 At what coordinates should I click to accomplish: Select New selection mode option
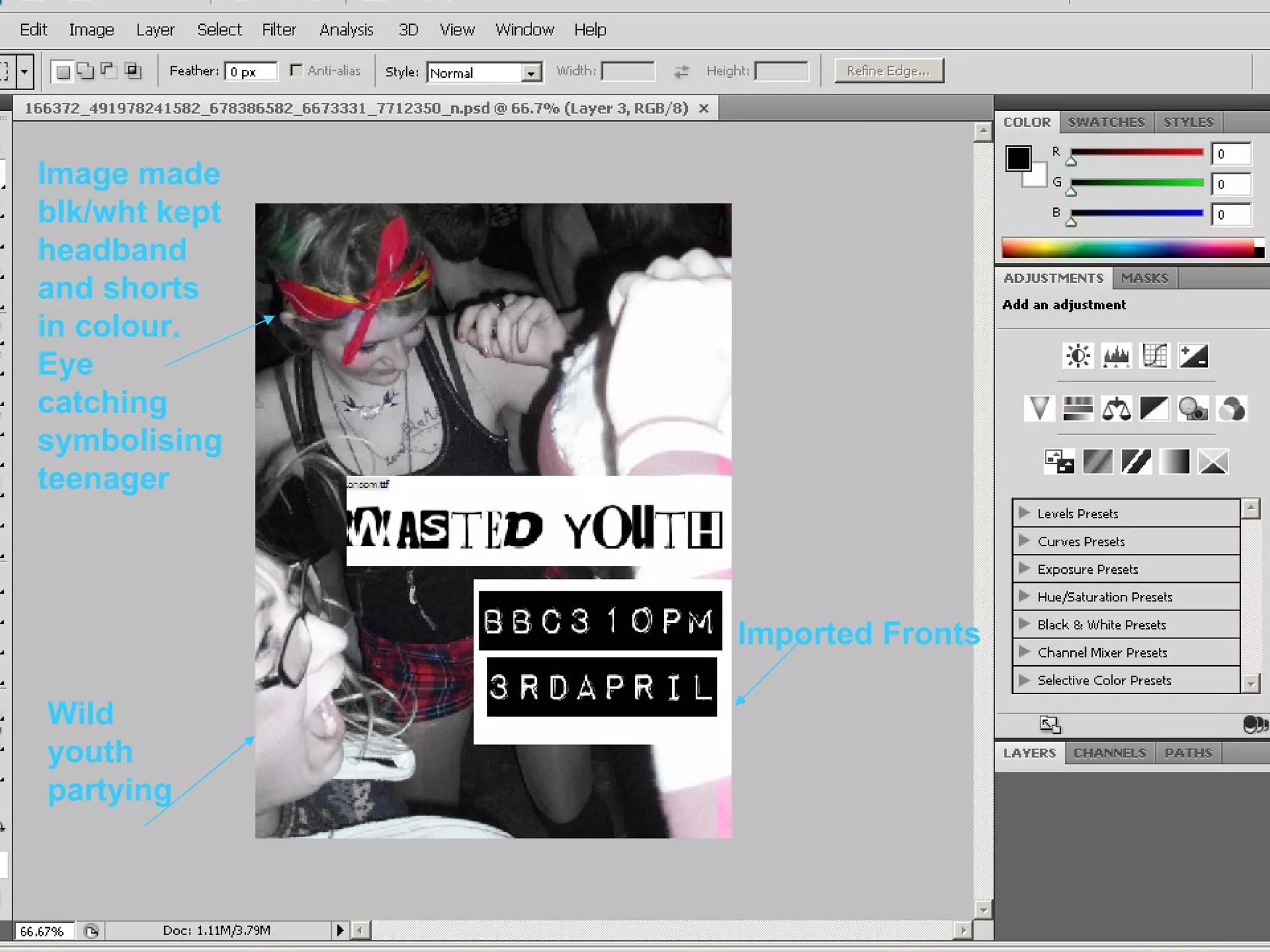click(x=63, y=72)
